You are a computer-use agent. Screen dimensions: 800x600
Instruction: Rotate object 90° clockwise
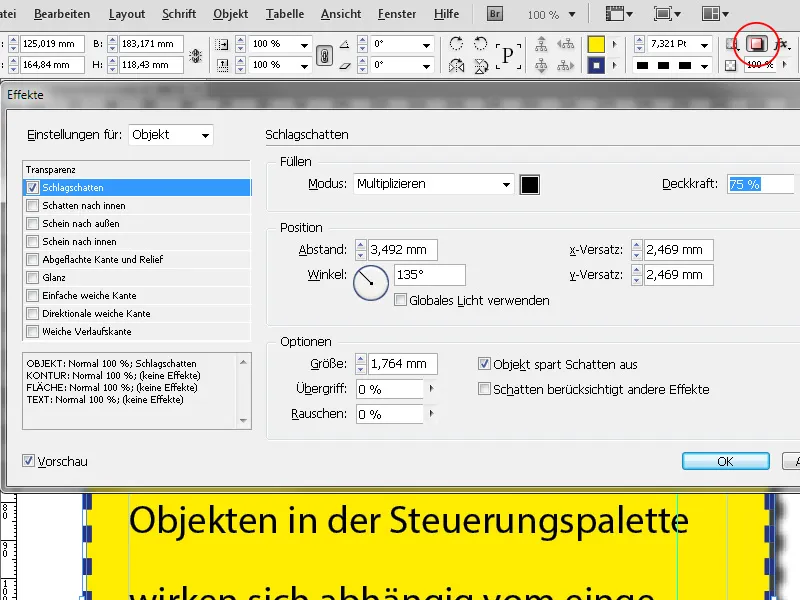click(x=456, y=44)
